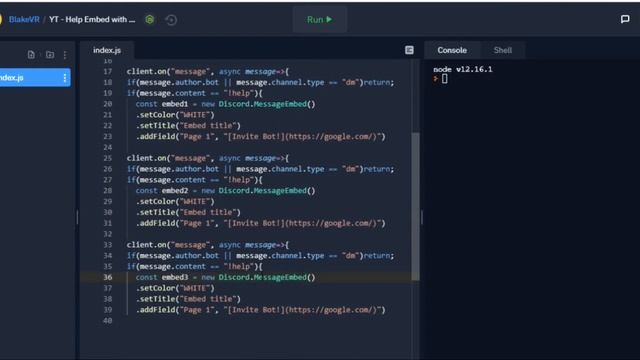
Task: Click the client.on line at row 33
Action: (208, 244)
